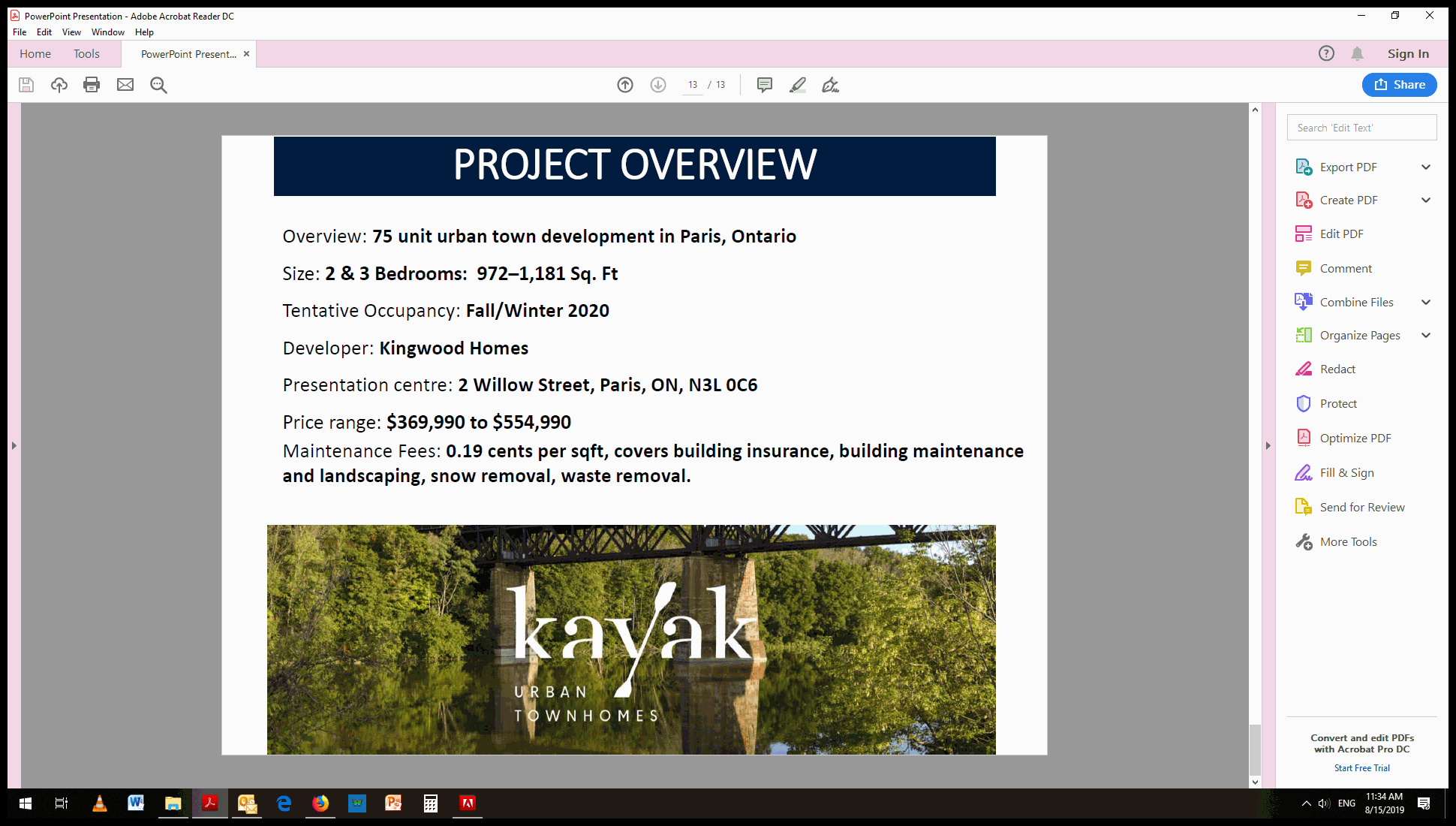Click the text 'Kingwood Homes'

click(454, 348)
